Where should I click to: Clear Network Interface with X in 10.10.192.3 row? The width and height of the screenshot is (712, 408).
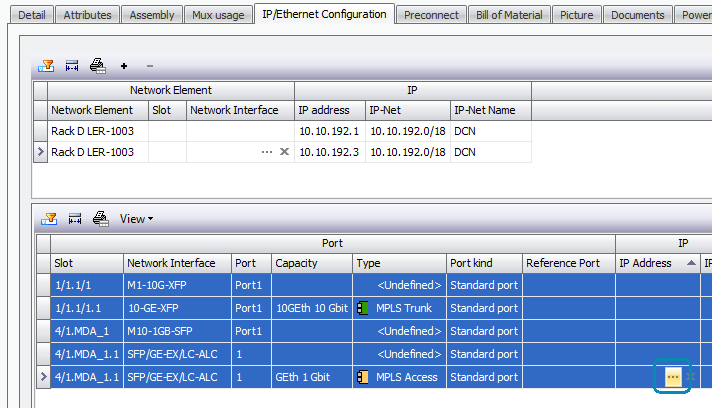[x=284, y=152]
